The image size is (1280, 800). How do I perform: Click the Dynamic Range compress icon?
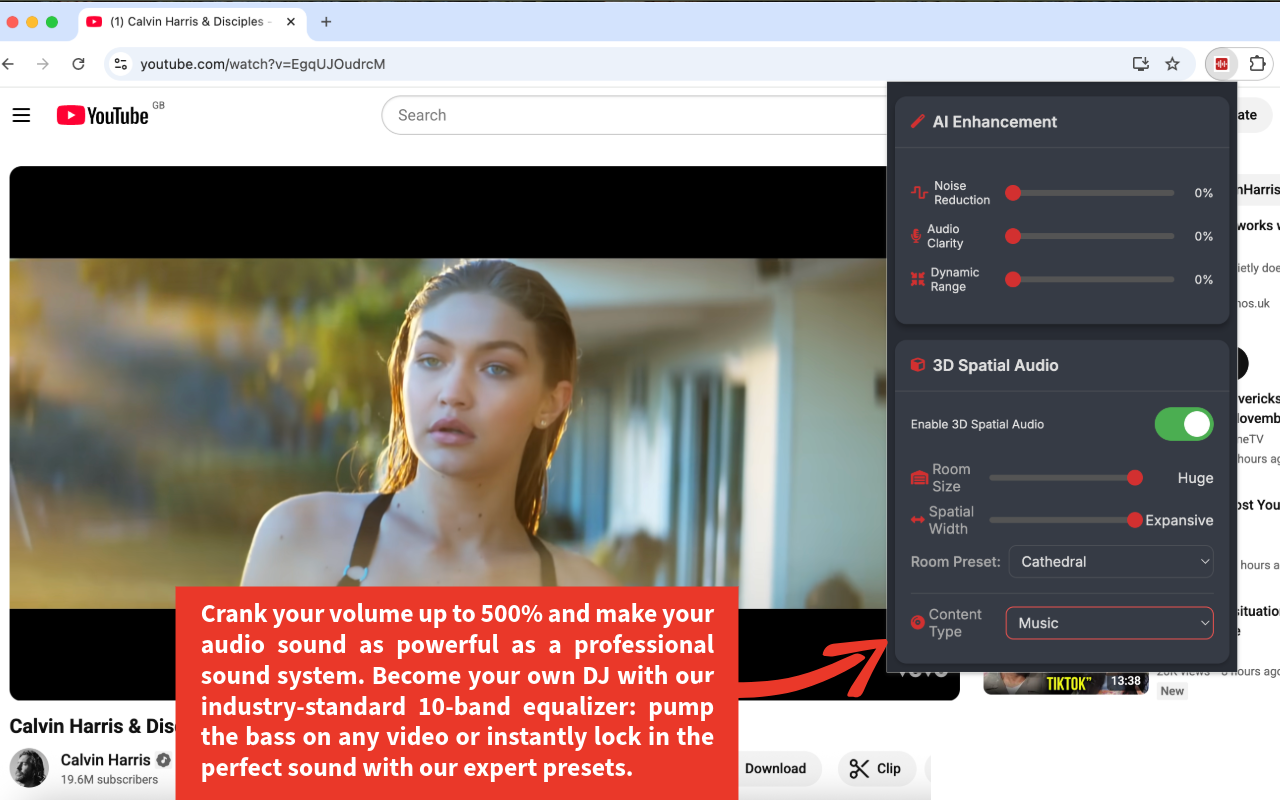click(x=916, y=279)
